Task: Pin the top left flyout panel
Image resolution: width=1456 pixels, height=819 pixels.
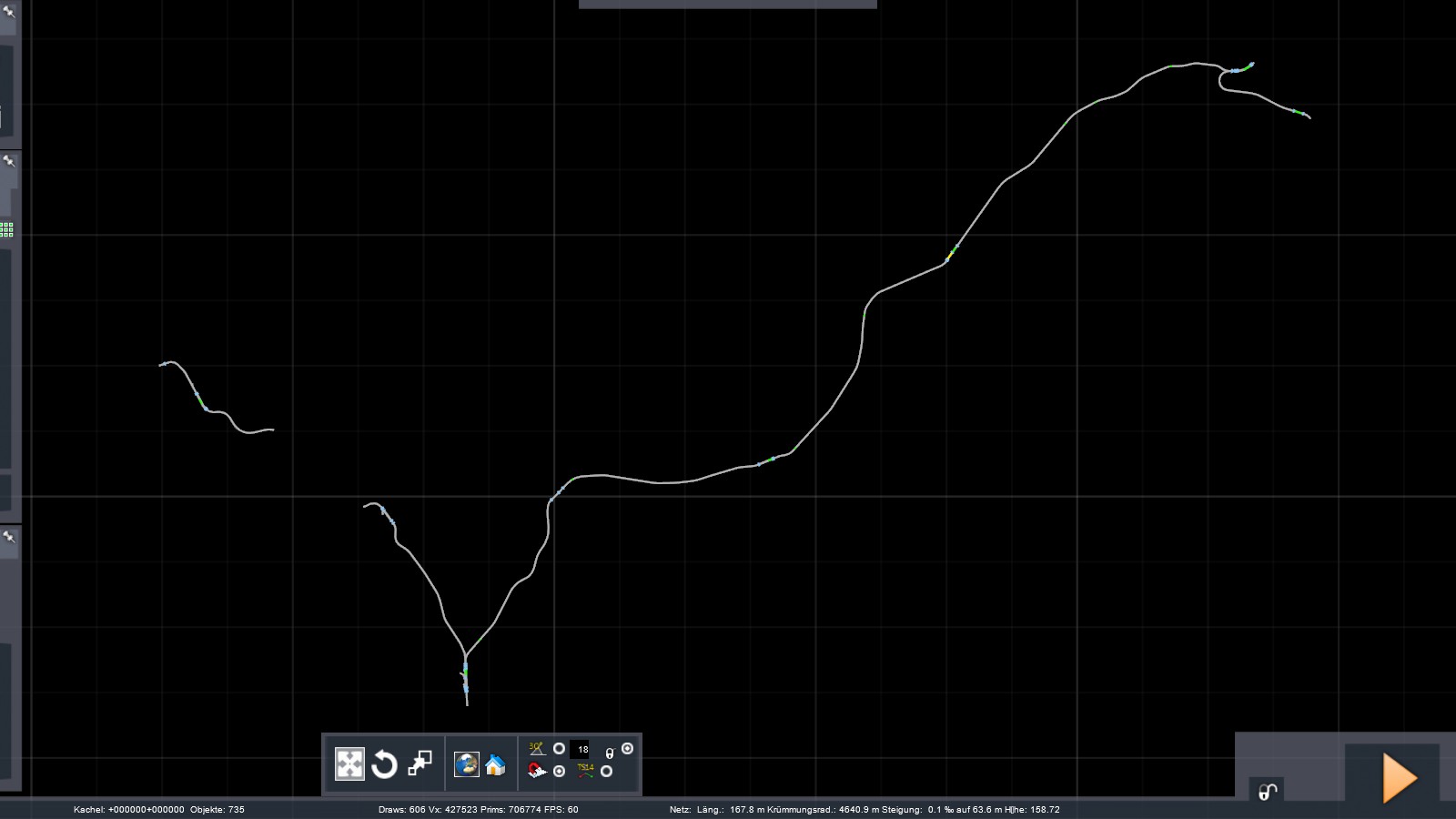Action: click(x=9, y=12)
